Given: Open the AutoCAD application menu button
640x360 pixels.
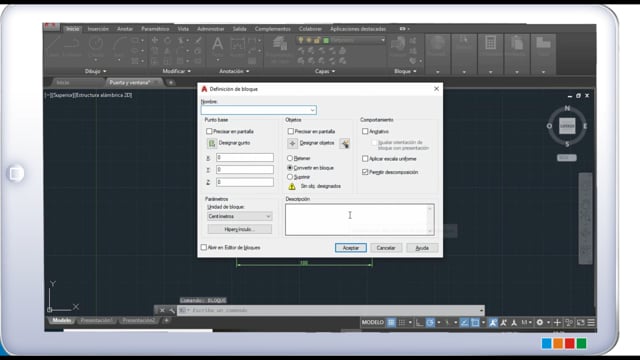Looking at the screenshot, I should click(51, 27).
